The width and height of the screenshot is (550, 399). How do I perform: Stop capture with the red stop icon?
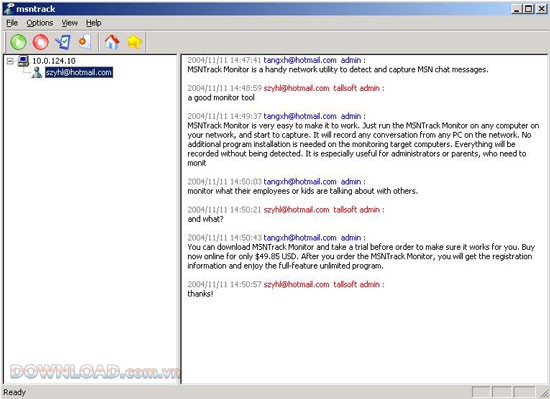tap(41, 42)
